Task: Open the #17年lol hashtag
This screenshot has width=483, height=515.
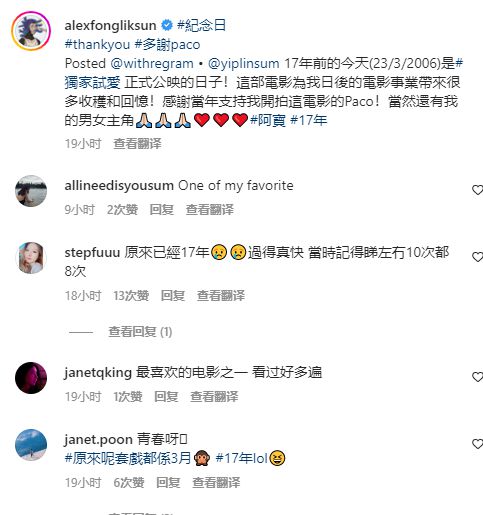Action: (242, 458)
